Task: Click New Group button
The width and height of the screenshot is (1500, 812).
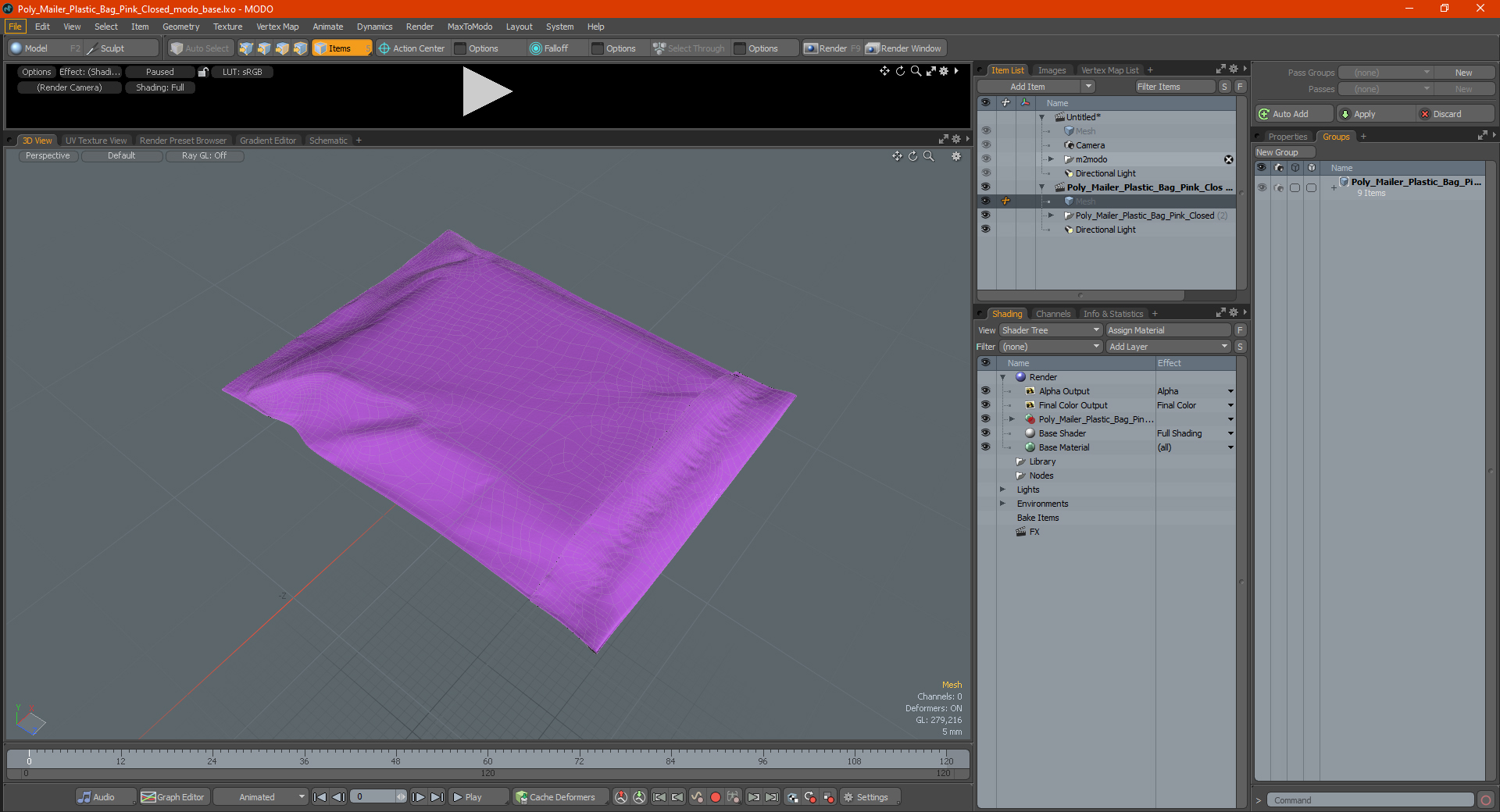Action: [1284, 152]
